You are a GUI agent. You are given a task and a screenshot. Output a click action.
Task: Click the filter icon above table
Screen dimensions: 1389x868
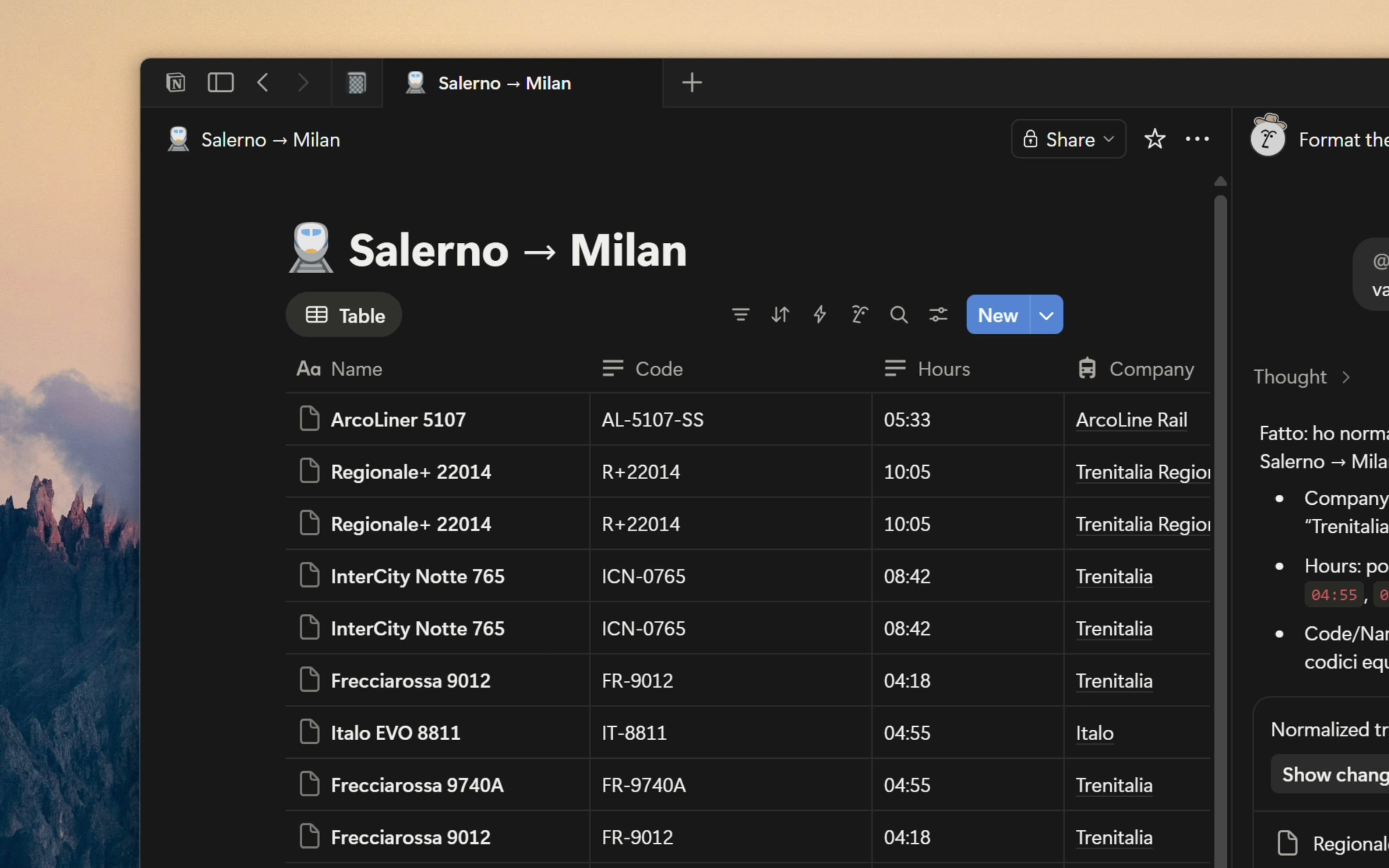click(740, 315)
